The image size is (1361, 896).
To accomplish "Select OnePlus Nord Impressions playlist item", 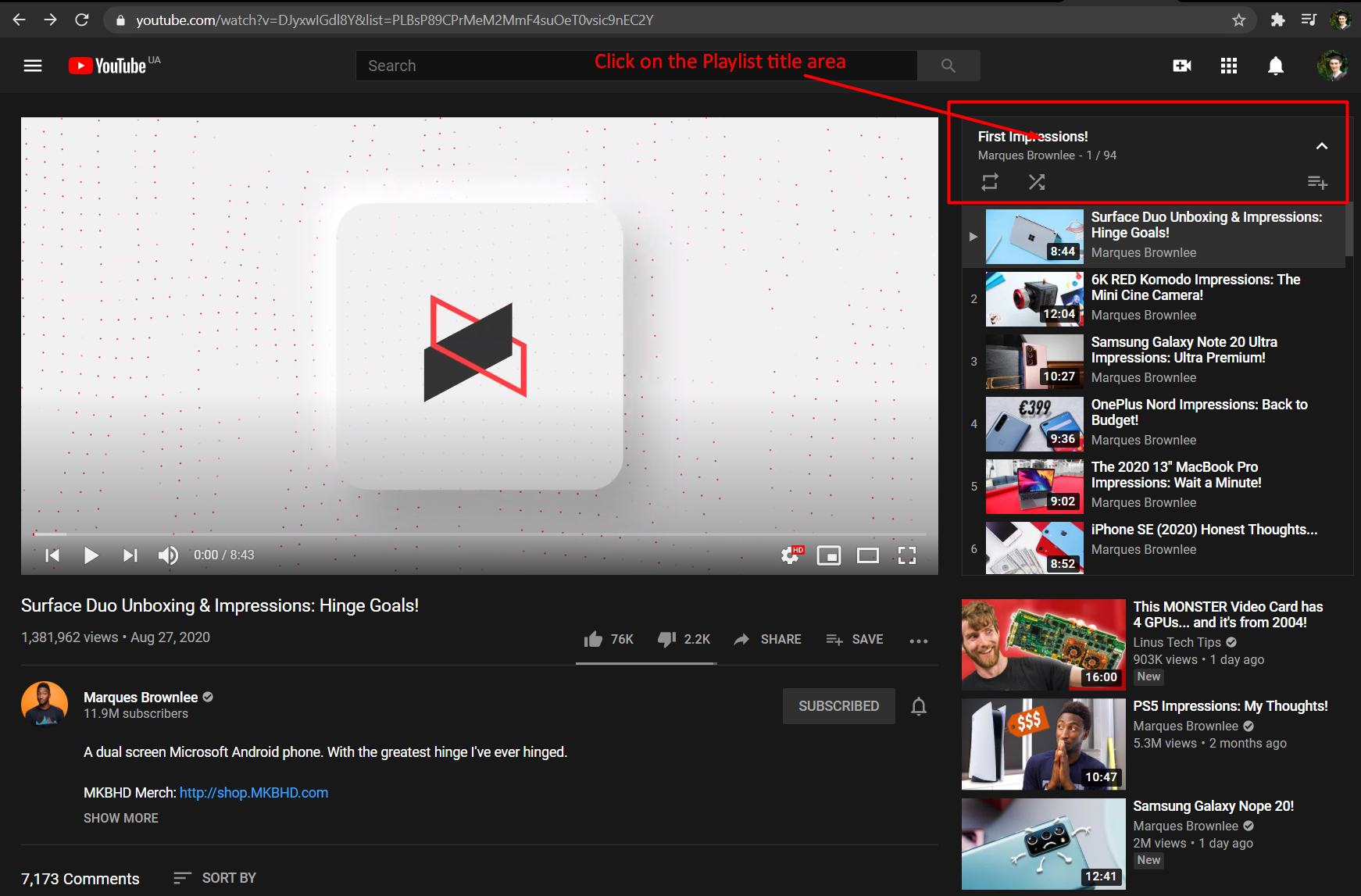I will click(1154, 423).
